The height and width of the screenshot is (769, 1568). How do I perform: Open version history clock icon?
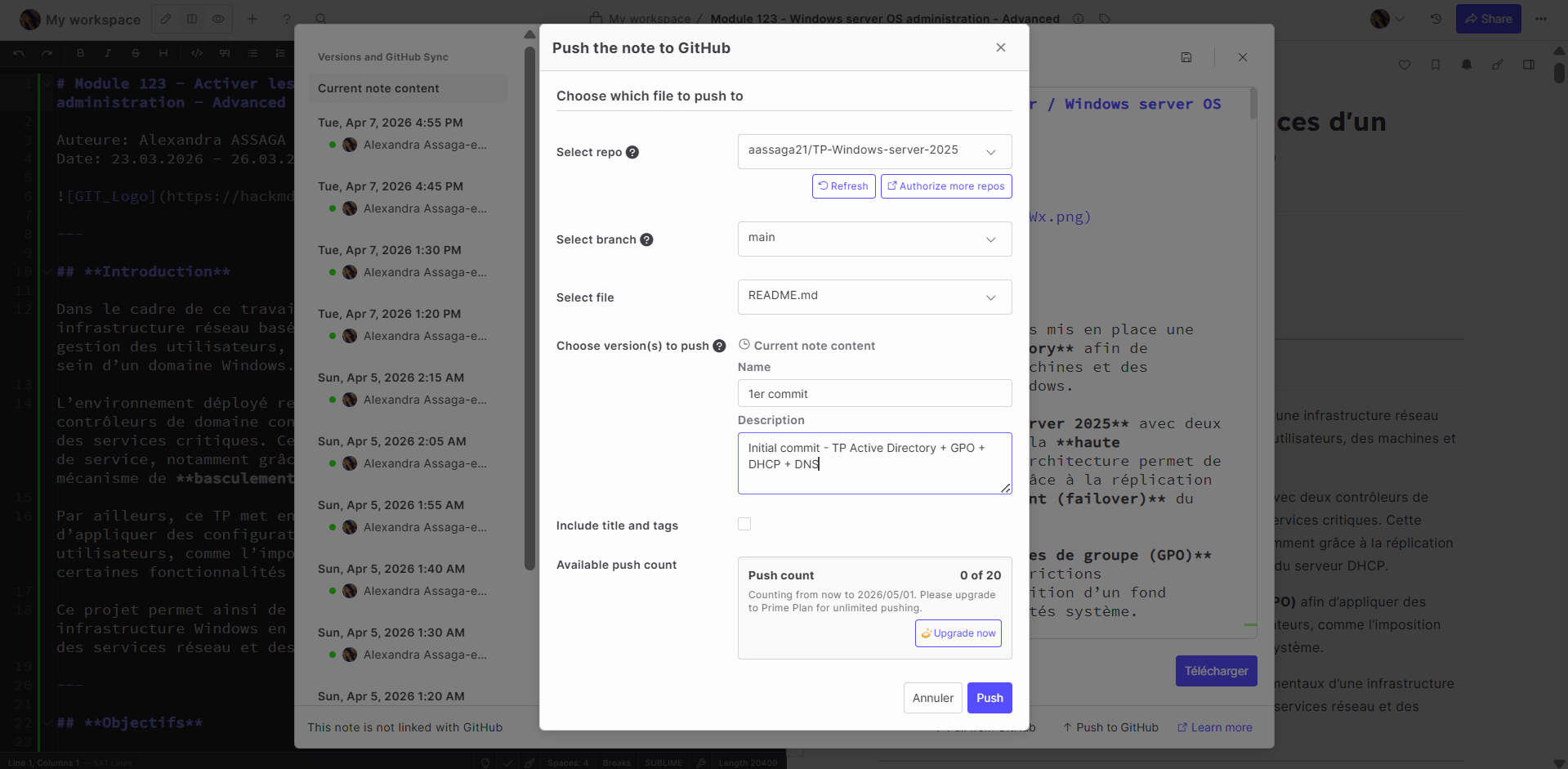tap(1436, 19)
